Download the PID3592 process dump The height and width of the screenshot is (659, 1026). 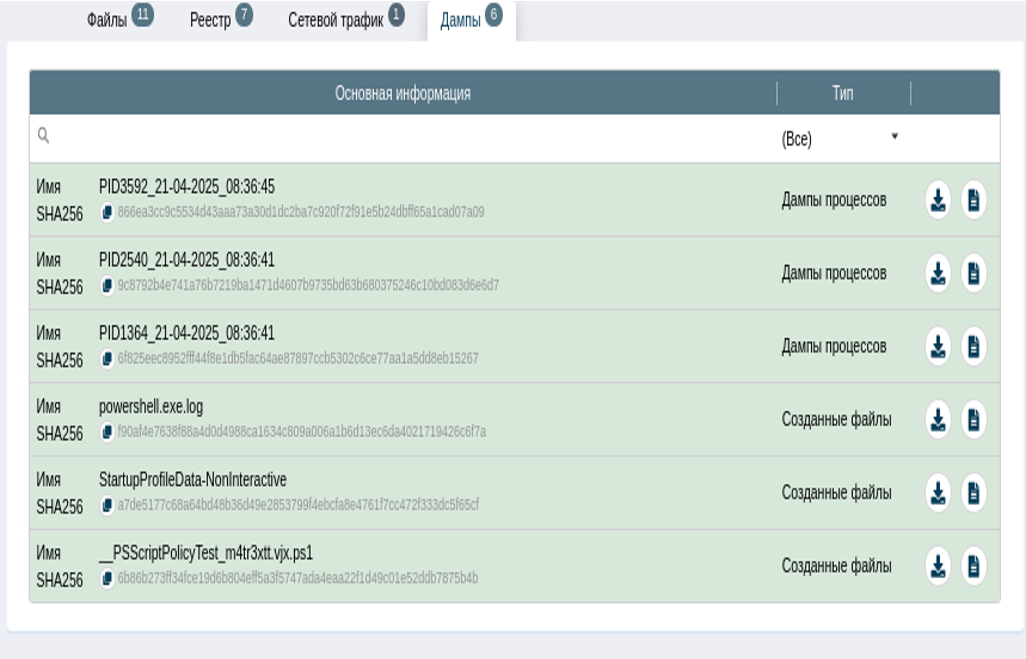(x=937, y=200)
